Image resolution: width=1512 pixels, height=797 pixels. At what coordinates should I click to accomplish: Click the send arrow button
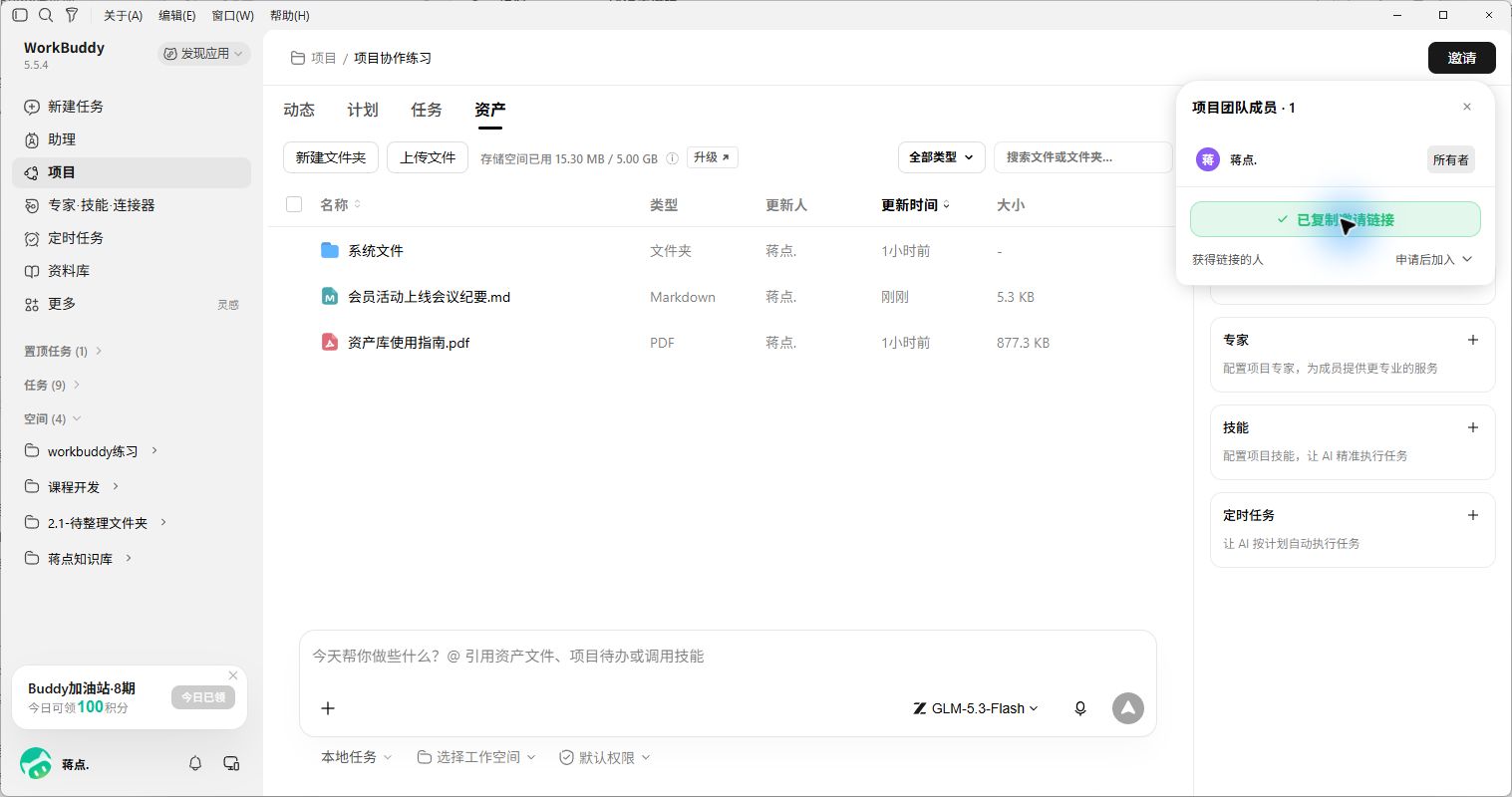tap(1128, 708)
